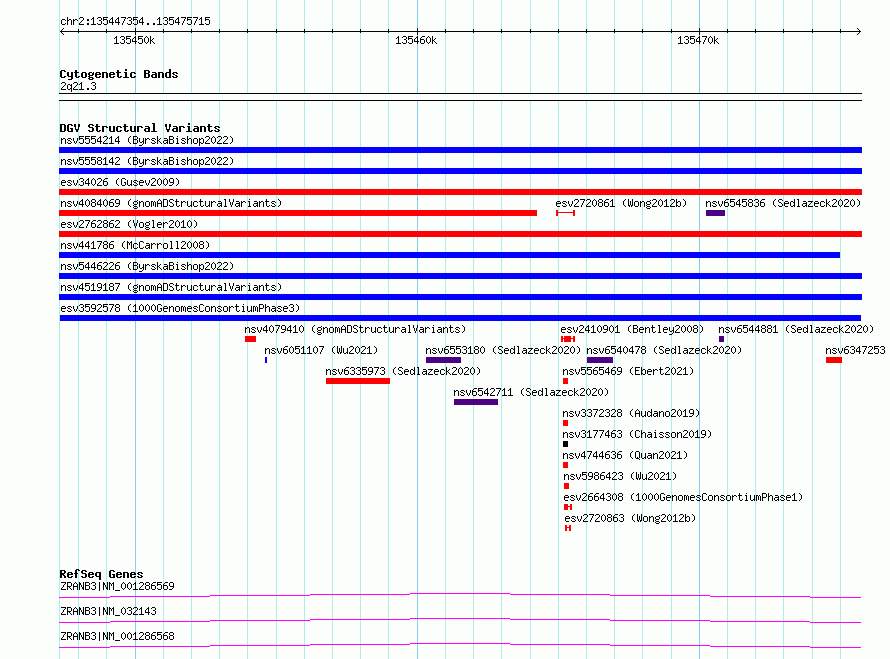Screen dimensions: 890x659
Task: Click the nsv441786 blue variant bar
Action: pos(450,255)
